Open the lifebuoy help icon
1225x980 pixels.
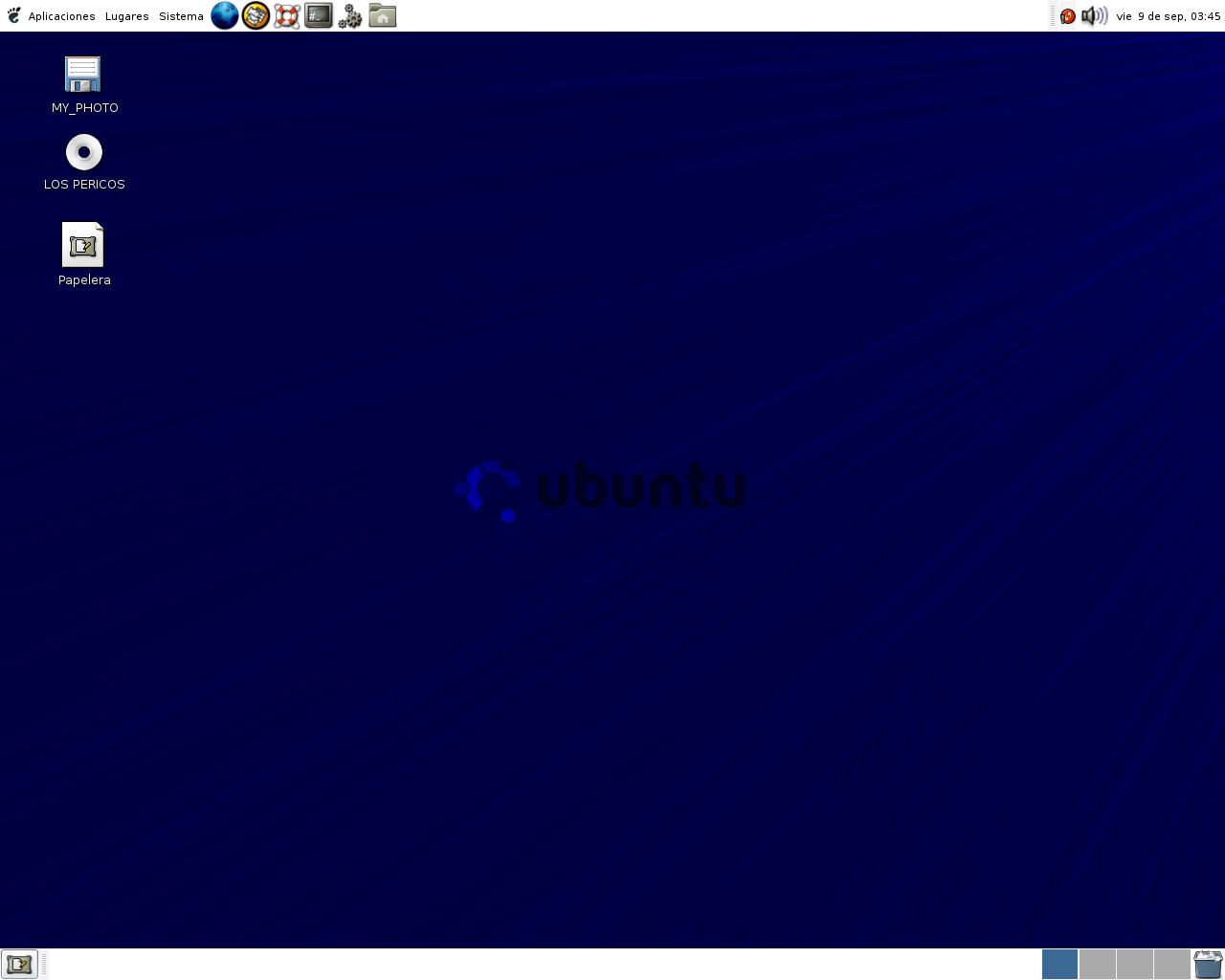[287, 15]
